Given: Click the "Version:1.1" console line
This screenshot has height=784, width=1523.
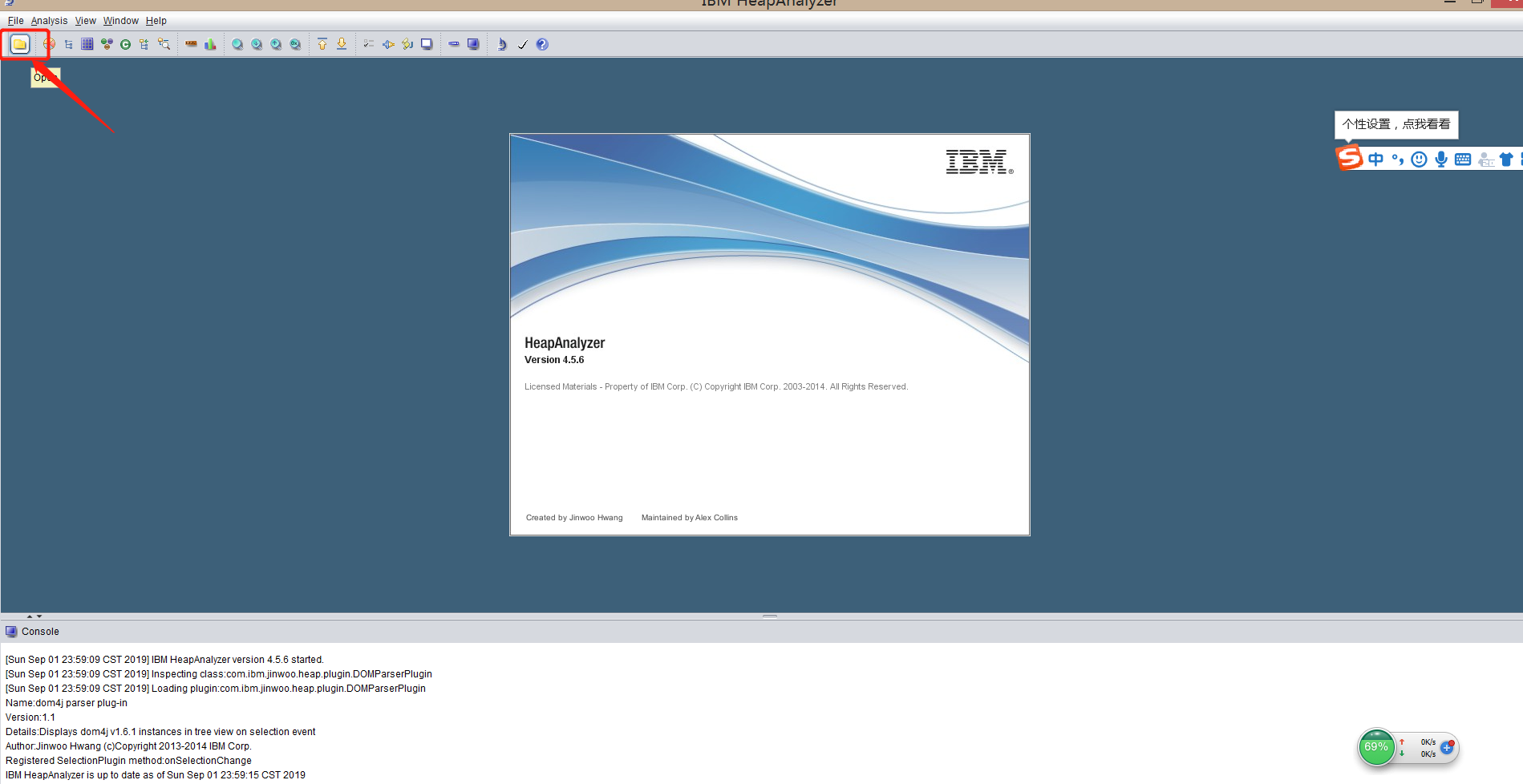Looking at the screenshot, I should coord(30,717).
